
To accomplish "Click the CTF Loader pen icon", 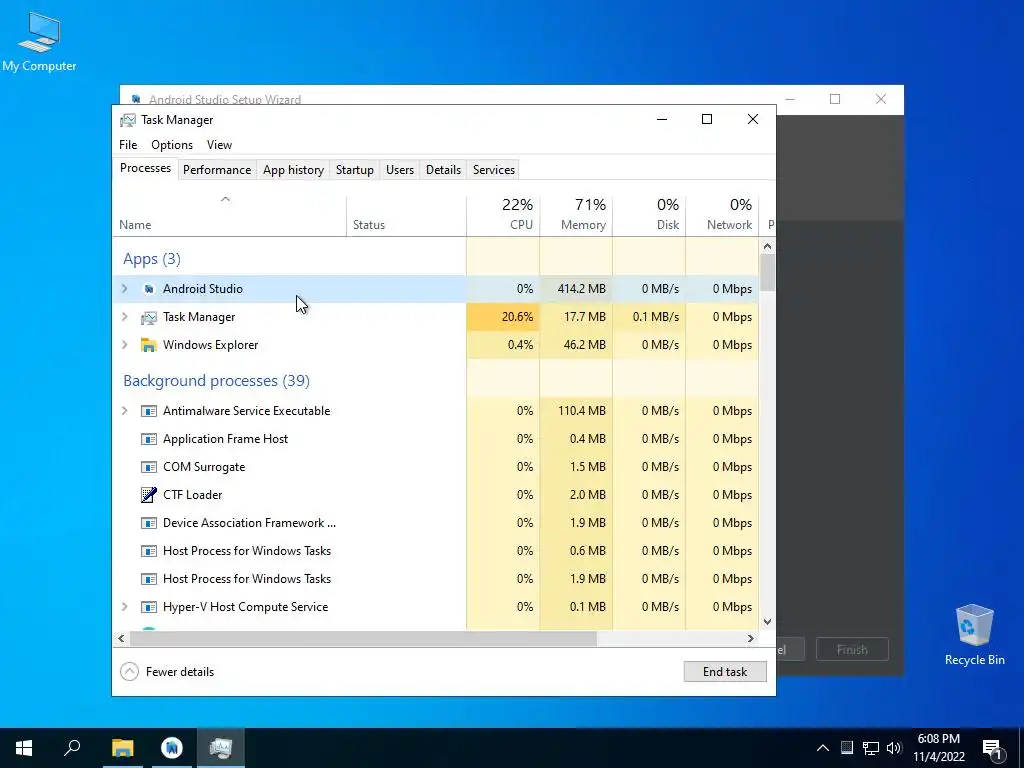I will pyautogui.click(x=149, y=495).
